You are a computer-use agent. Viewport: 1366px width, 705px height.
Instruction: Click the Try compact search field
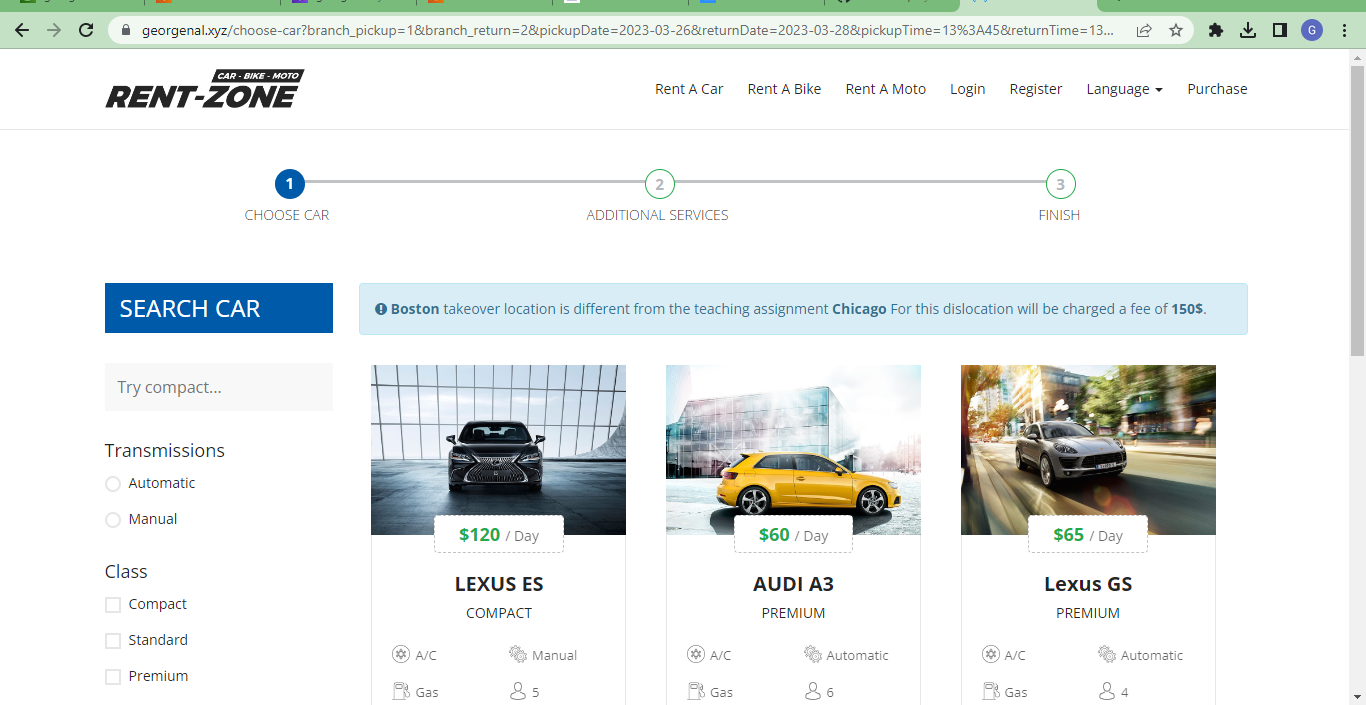219,387
